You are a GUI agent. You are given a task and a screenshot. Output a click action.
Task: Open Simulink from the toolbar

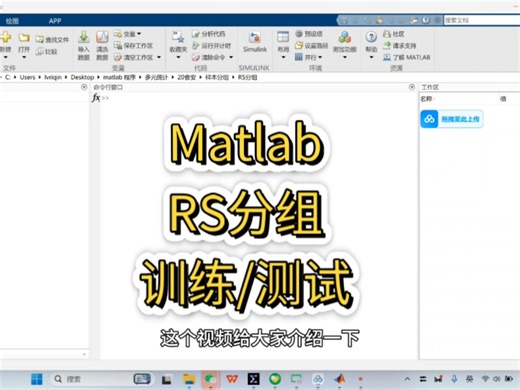(x=255, y=42)
